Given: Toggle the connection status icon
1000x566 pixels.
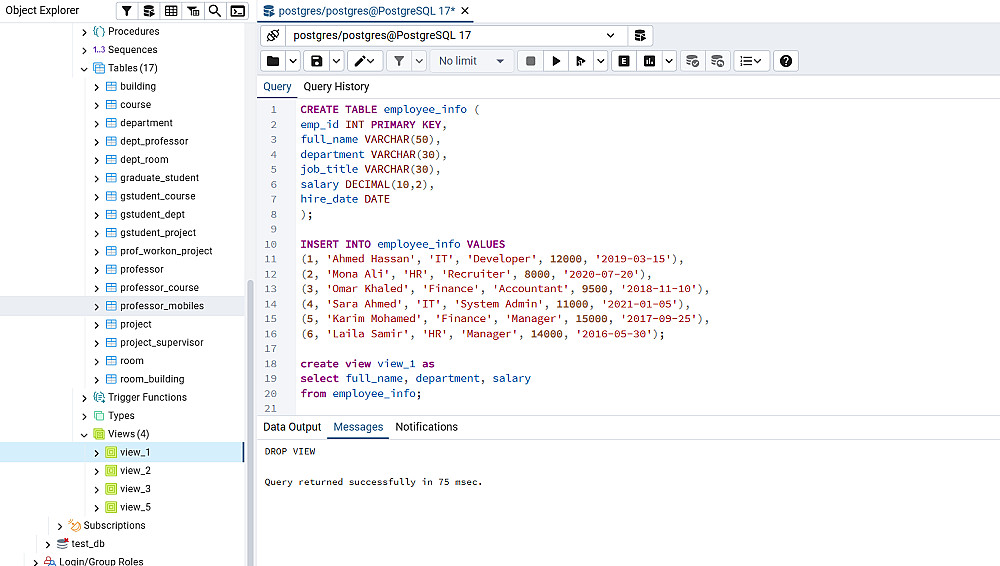Looking at the screenshot, I should coord(273,35).
